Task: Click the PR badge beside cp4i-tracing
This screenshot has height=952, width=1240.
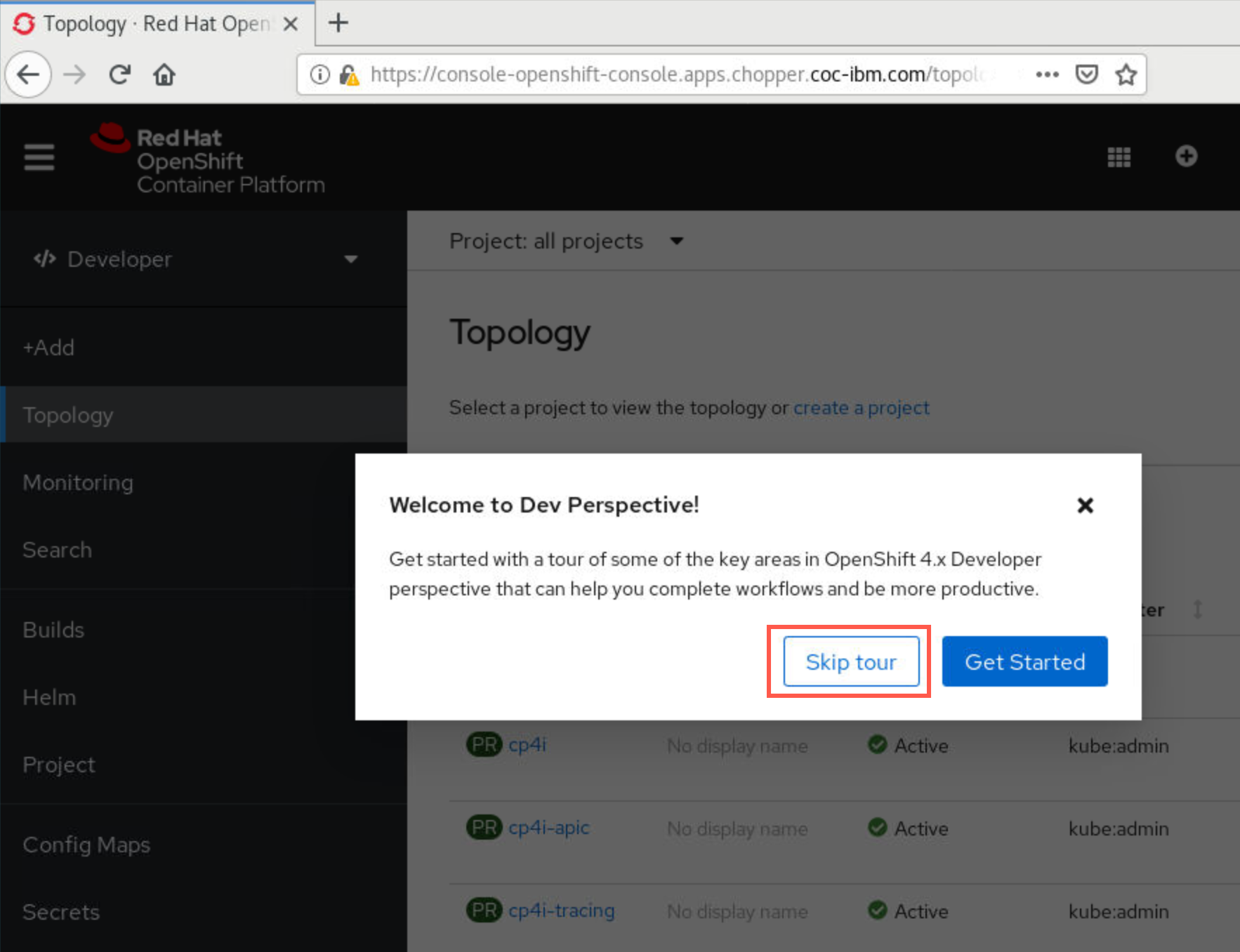Action: point(484,911)
